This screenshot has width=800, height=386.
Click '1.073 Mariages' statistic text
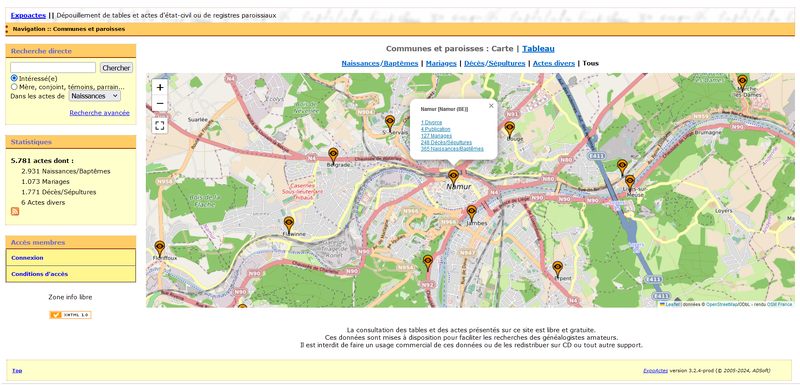pyautogui.click(x=45, y=182)
